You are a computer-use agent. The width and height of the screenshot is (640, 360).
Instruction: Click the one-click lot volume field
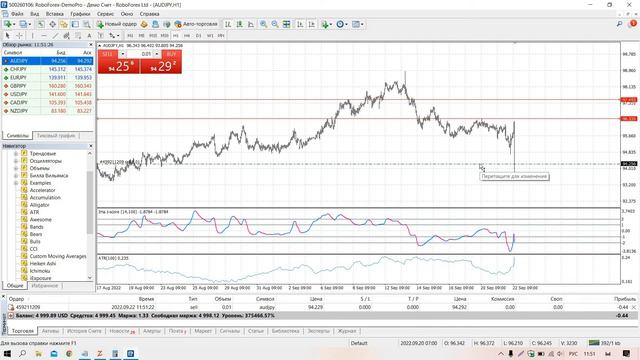coord(140,54)
